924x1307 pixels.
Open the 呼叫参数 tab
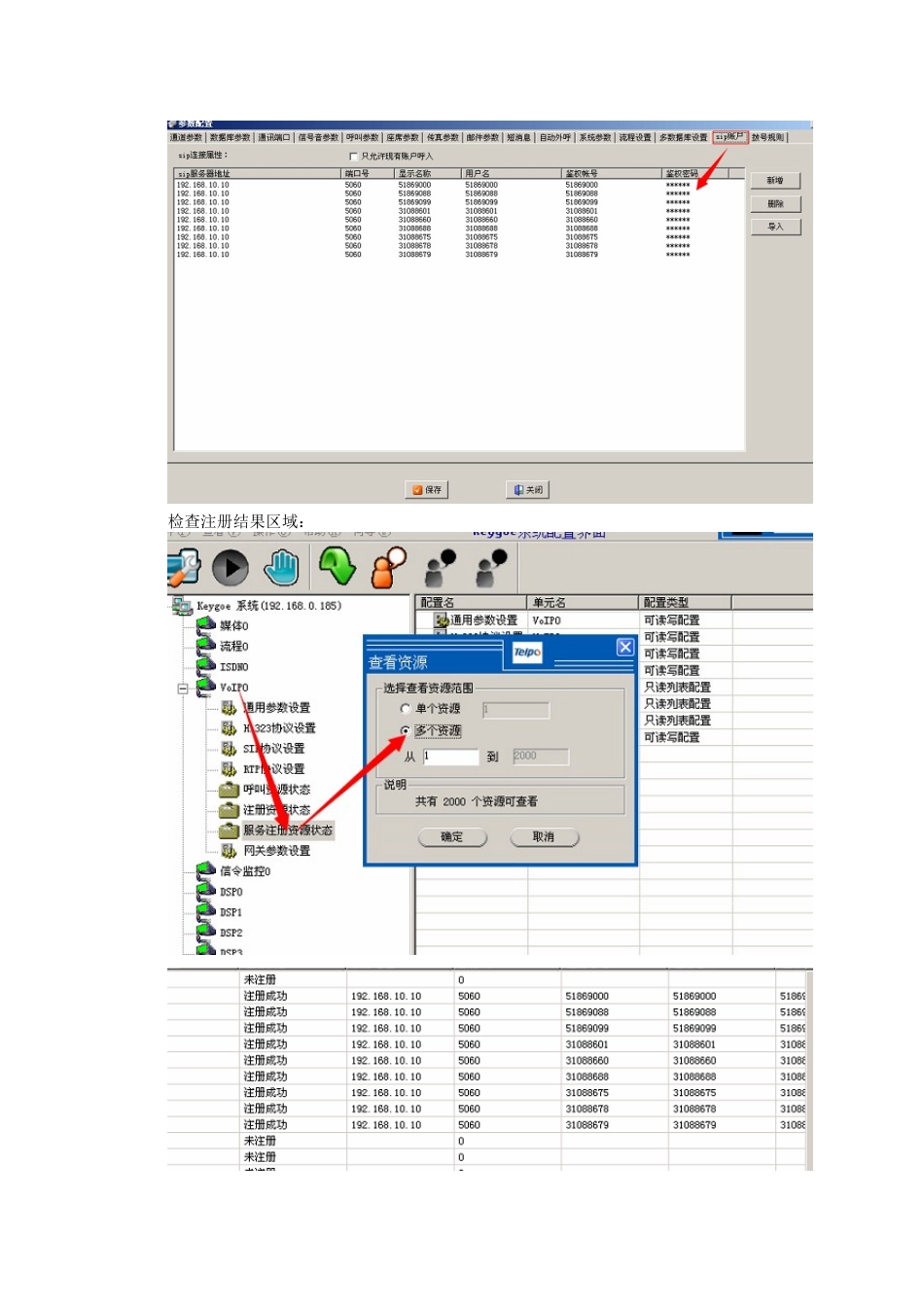[x=363, y=137]
